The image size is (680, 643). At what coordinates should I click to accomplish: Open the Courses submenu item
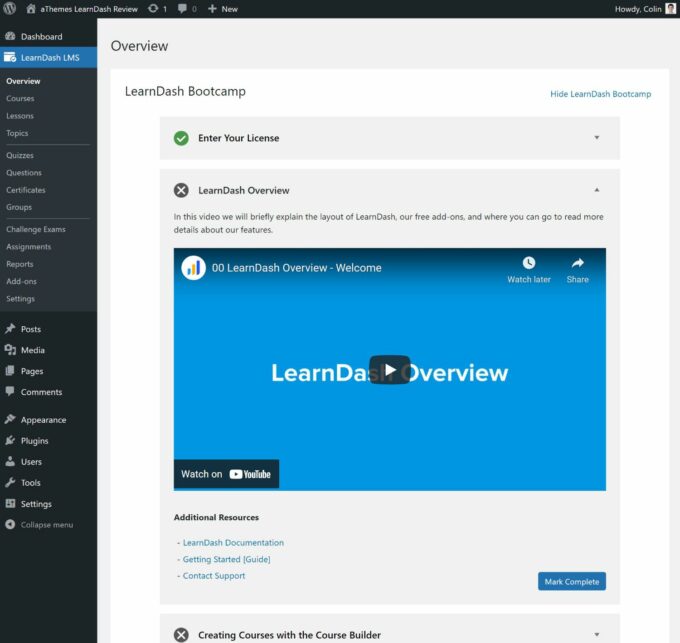click(20, 98)
